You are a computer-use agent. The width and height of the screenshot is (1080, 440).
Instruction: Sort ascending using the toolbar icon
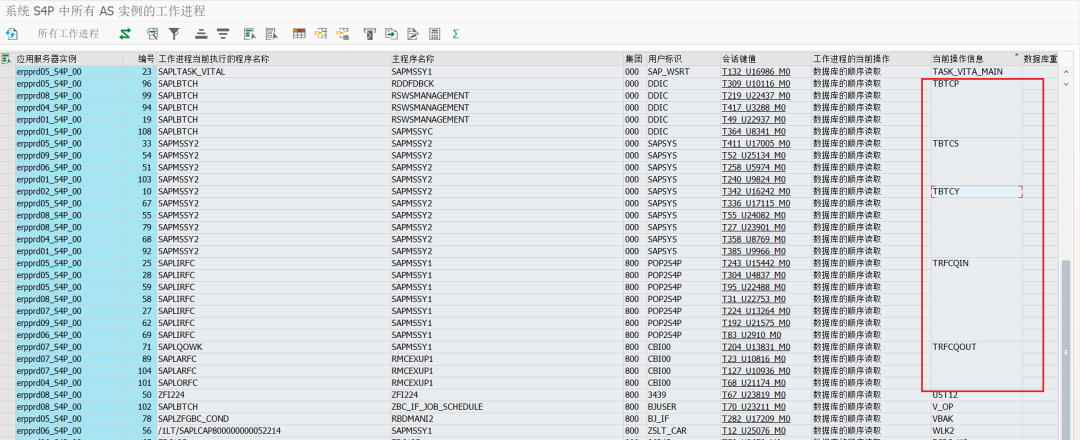[201, 33]
